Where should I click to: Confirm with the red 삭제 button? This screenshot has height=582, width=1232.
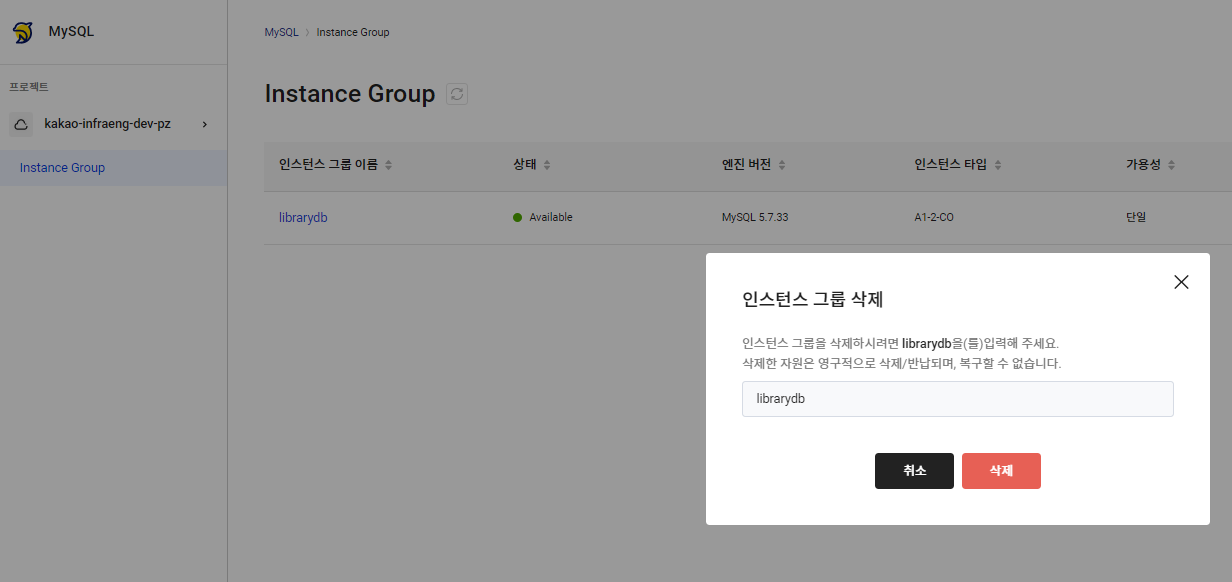click(1001, 471)
